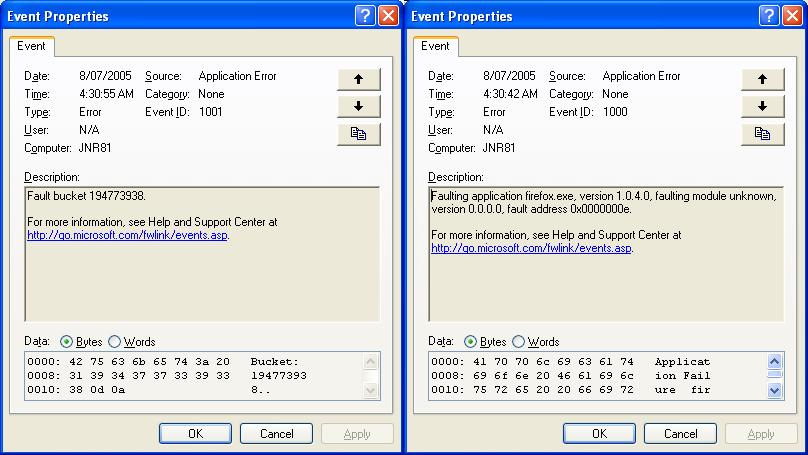This screenshot has width=808, height=455.
Task: Click the up arrow button in Event 1000 window
Action: (763, 79)
